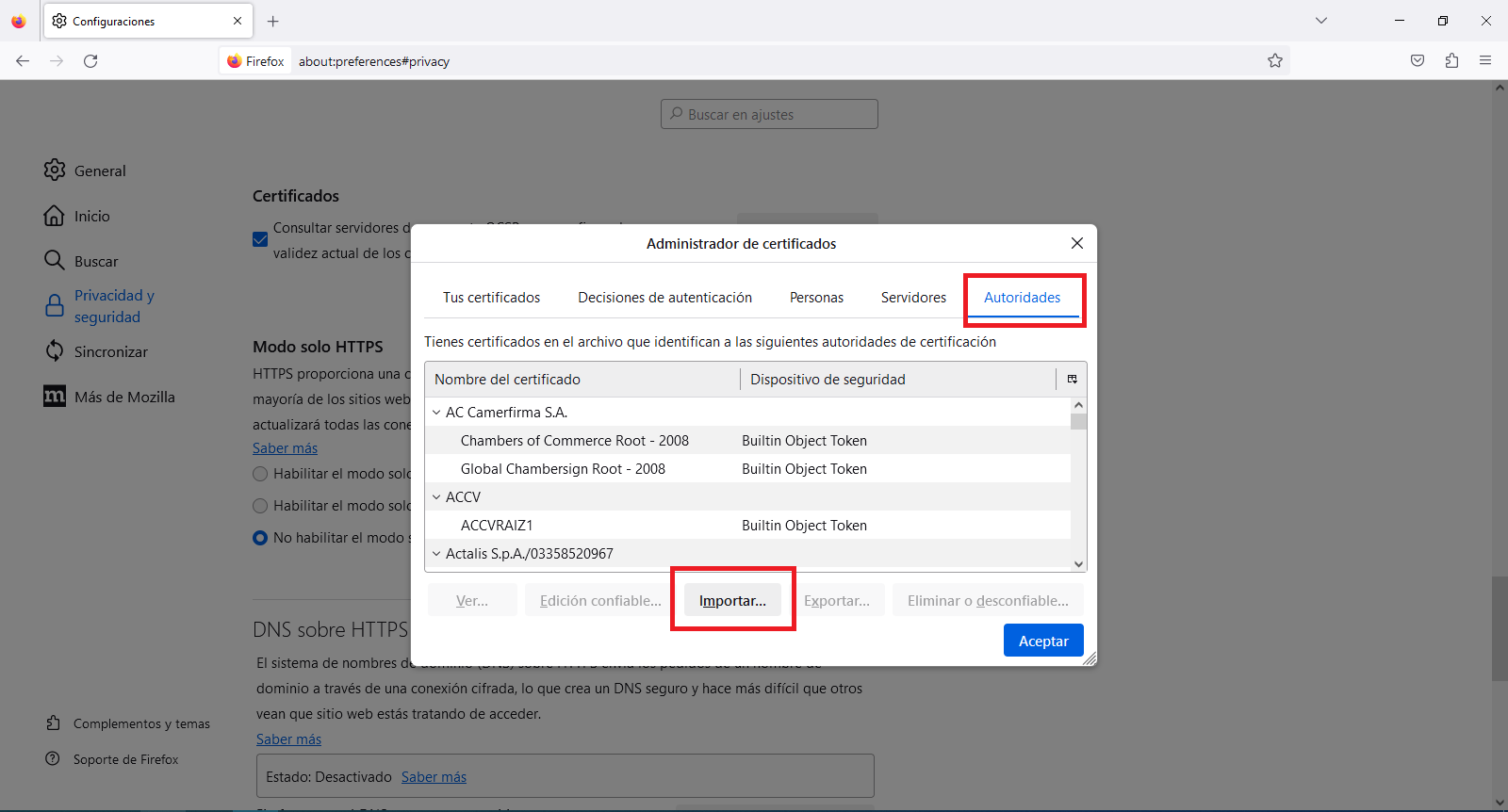Show the list all tabs chevron
Screen dimensions: 1508x812
1321,21
